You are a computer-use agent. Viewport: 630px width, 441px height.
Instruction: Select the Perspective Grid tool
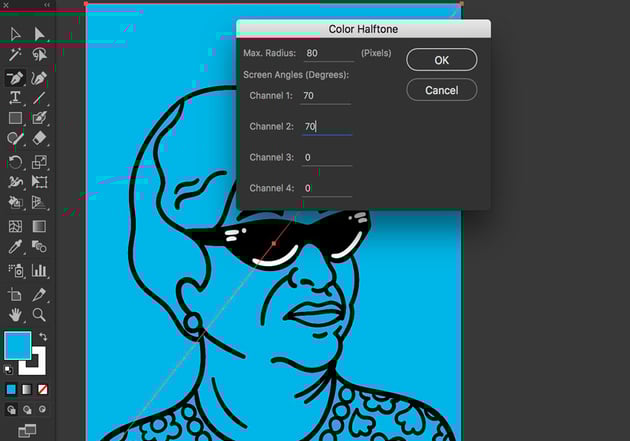pyautogui.click(x=39, y=202)
